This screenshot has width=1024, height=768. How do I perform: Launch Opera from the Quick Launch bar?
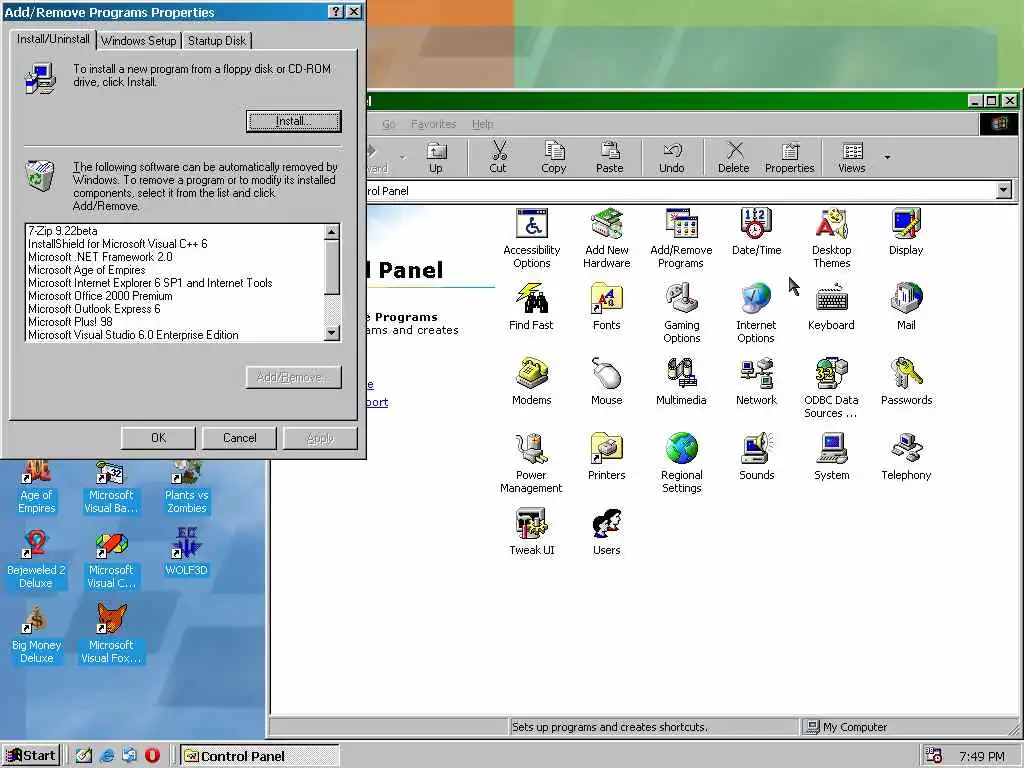click(152, 756)
